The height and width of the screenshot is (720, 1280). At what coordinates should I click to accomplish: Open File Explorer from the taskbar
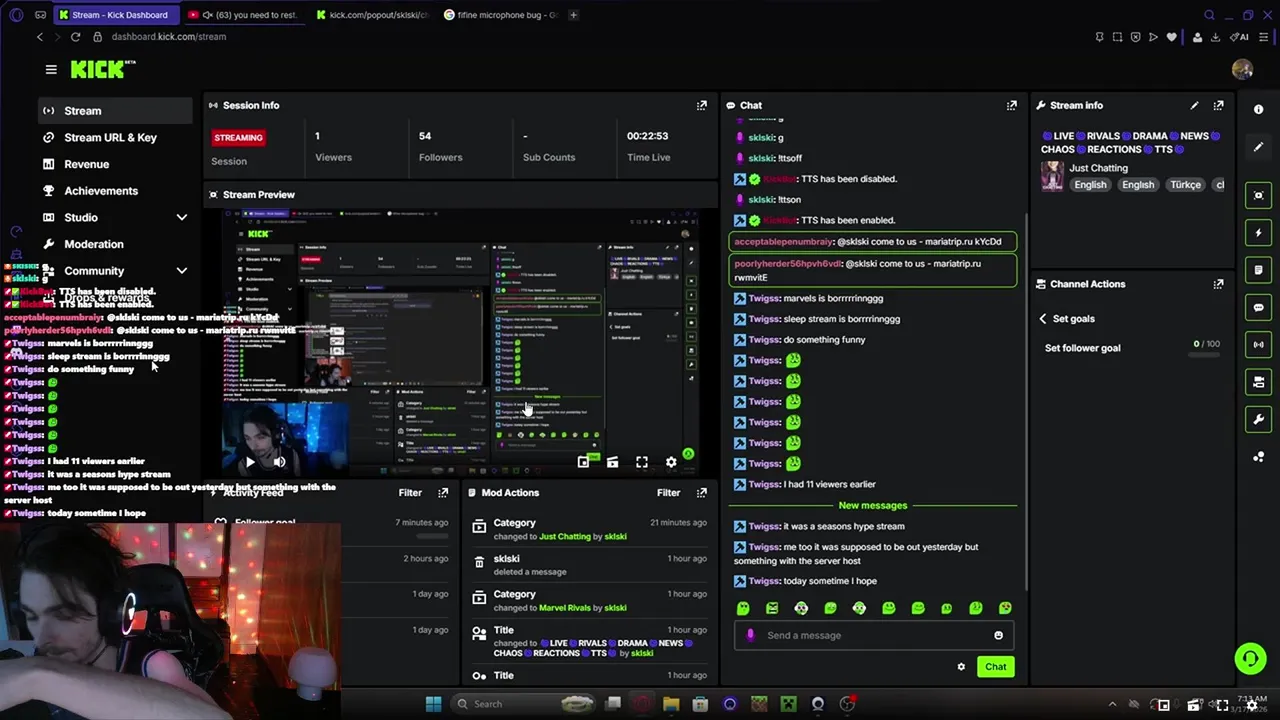click(x=671, y=704)
